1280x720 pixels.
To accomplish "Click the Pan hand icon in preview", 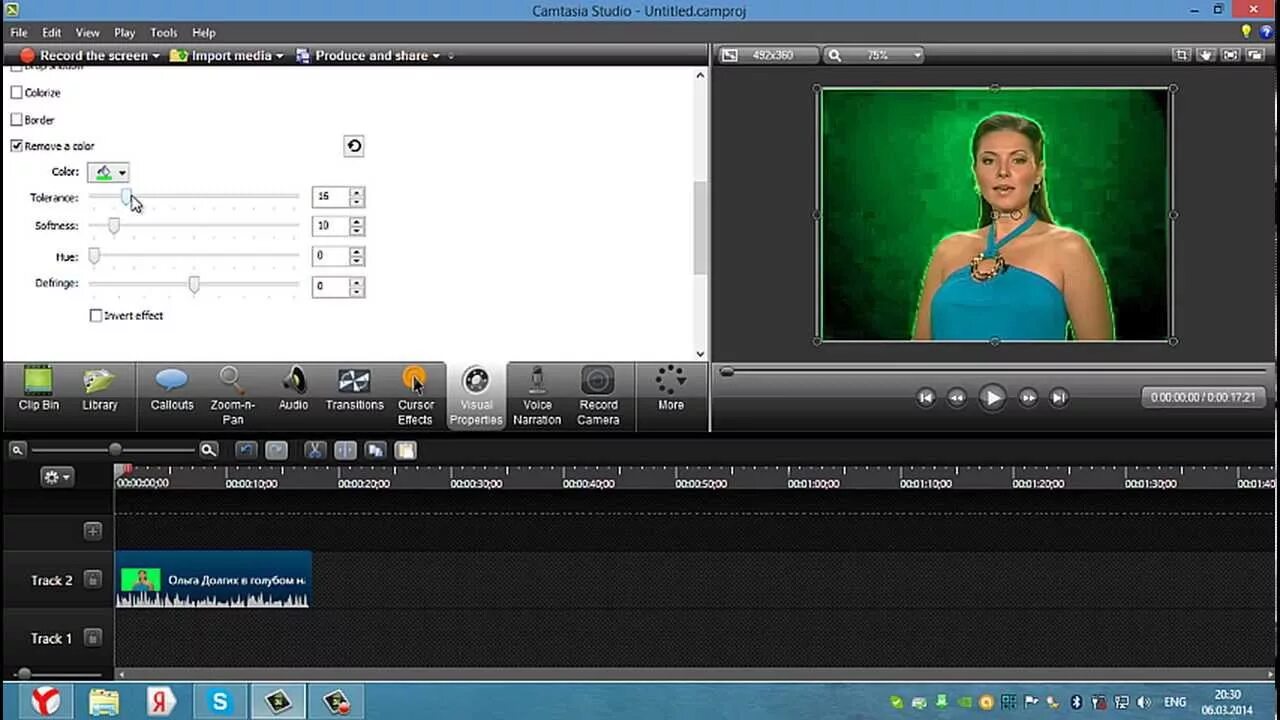I will [1206, 55].
